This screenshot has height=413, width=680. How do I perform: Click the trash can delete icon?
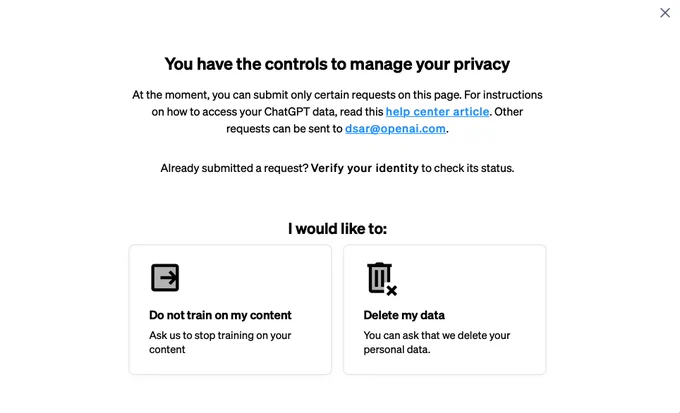[380, 278]
